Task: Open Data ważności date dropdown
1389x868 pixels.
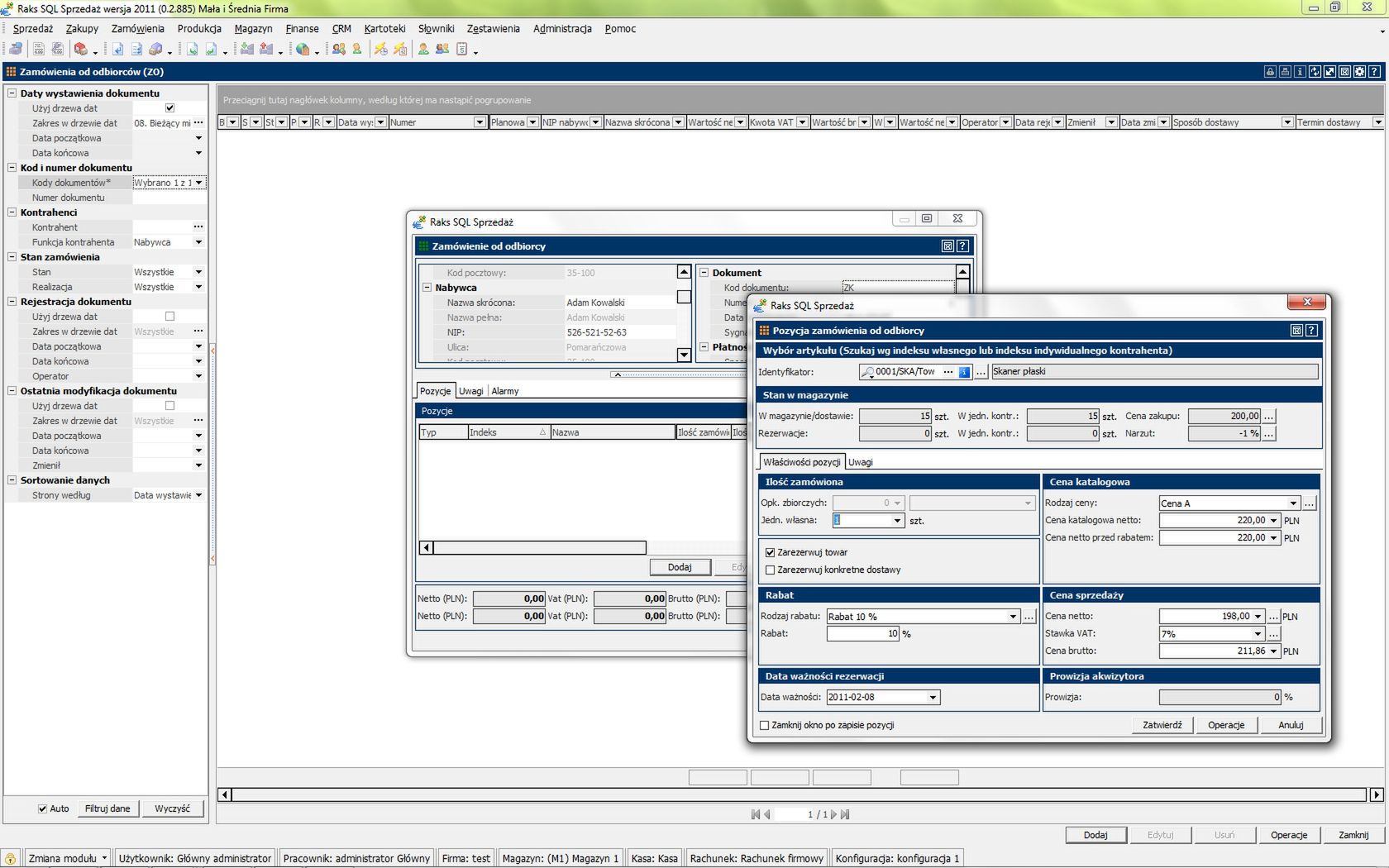Action: click(x=933, y=697)
